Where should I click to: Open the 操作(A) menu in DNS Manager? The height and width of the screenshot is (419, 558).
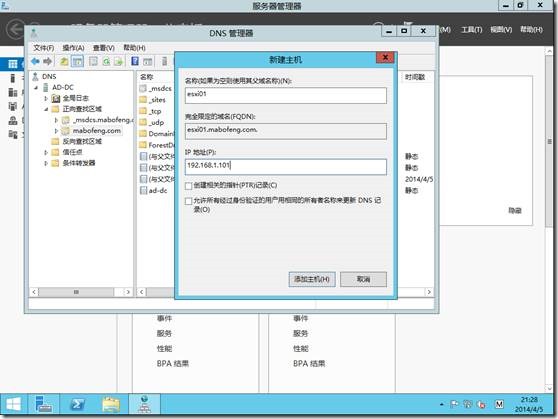[x=73, y=48]
